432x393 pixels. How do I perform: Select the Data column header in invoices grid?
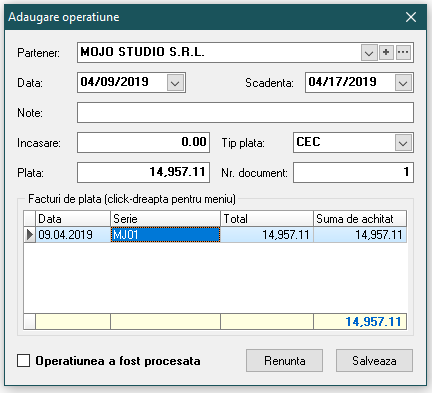(x=73, y=219)
